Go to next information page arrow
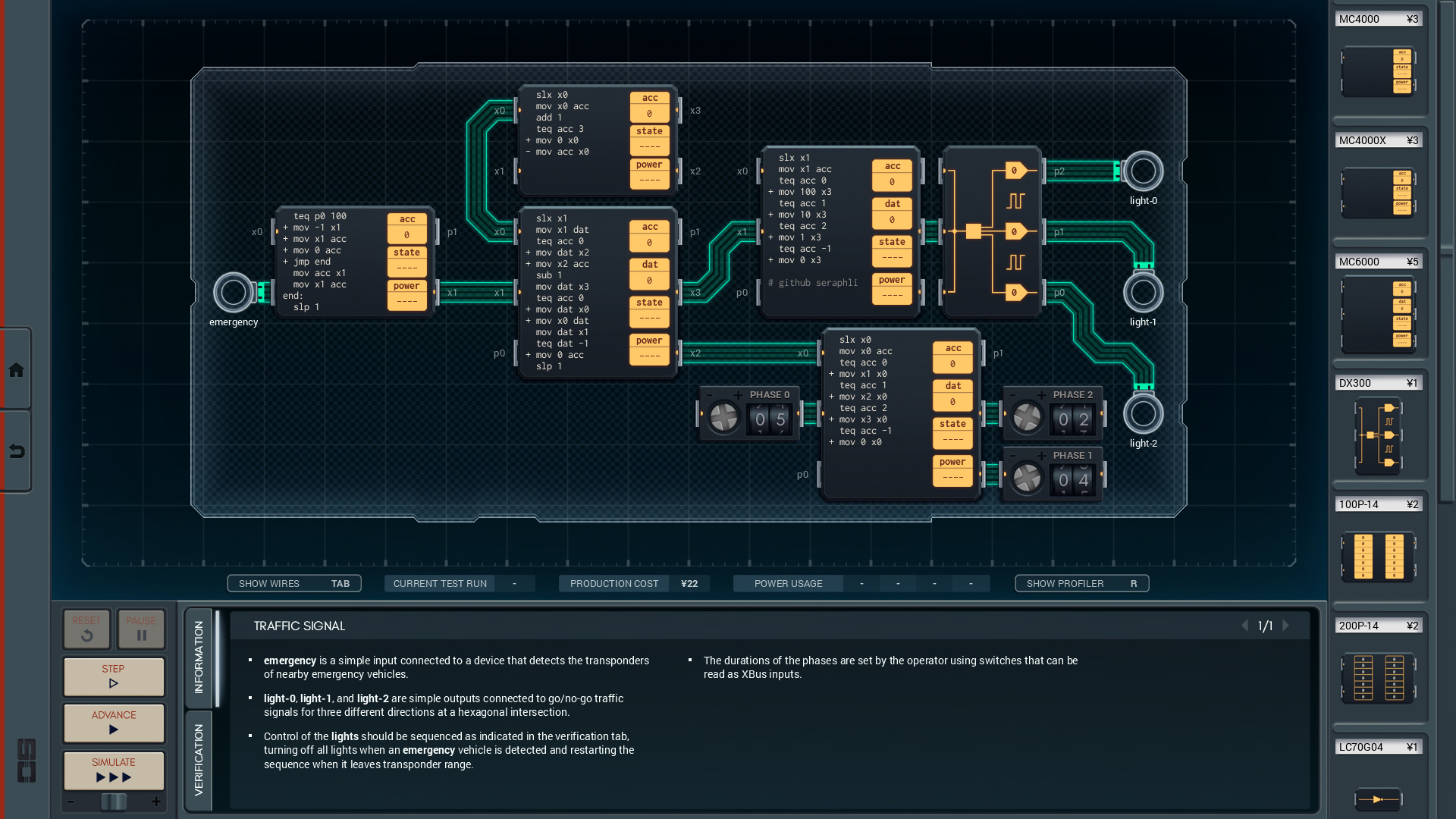The image size is (1456, 819). 1286,626
